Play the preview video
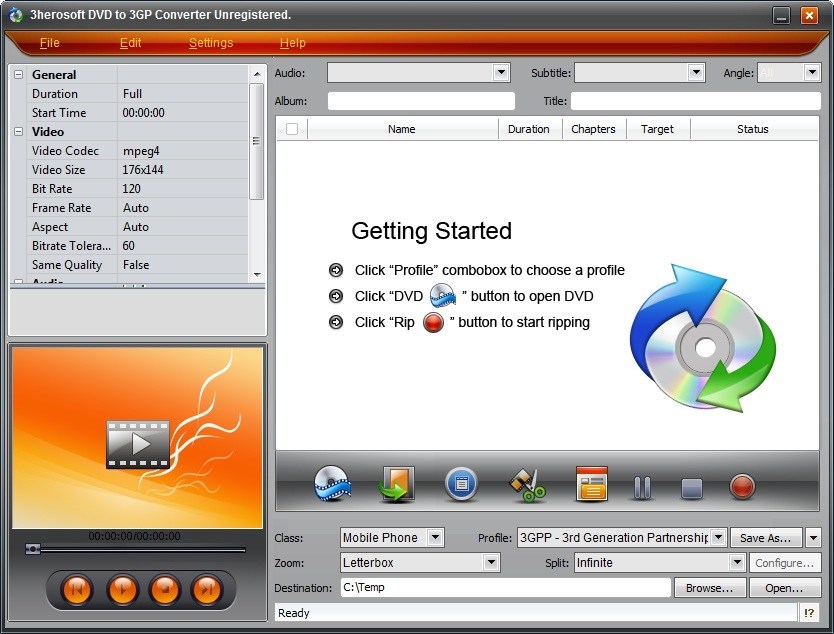 [122, 589]
